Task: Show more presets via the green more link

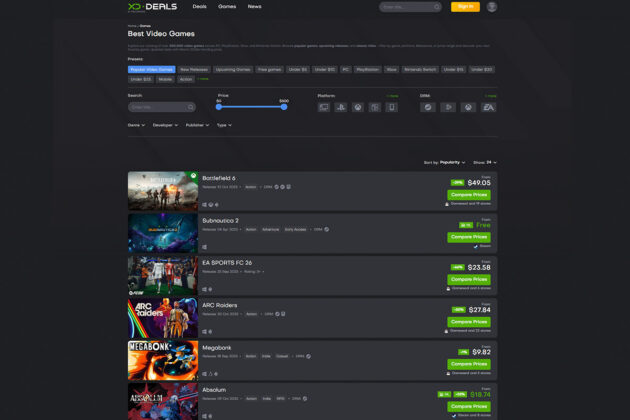Action: pyautogui.click(x=203, y=79)
